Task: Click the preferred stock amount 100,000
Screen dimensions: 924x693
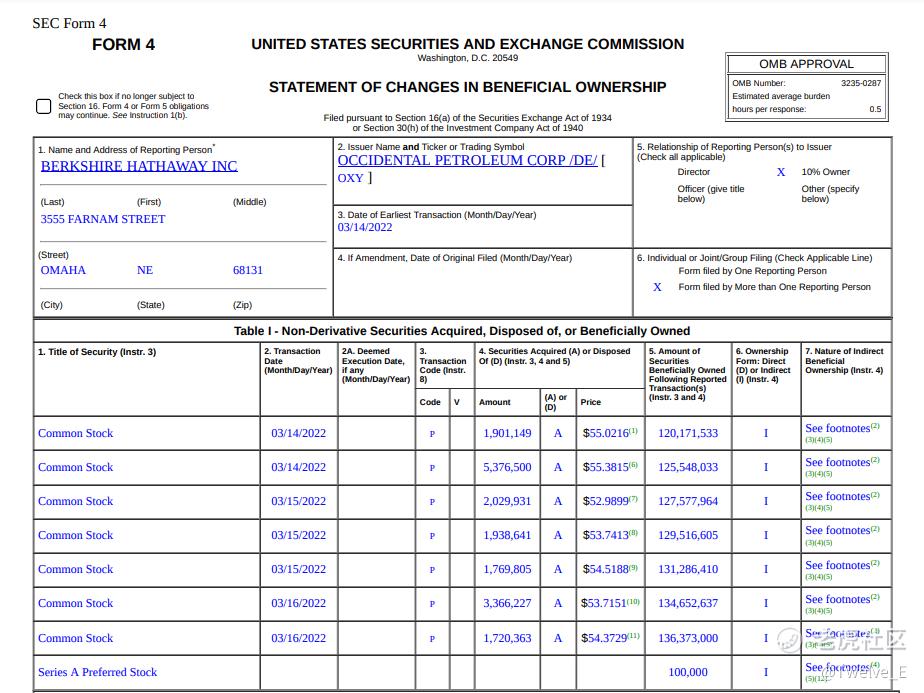Action: pyautogui.click(x=688, y=672)
